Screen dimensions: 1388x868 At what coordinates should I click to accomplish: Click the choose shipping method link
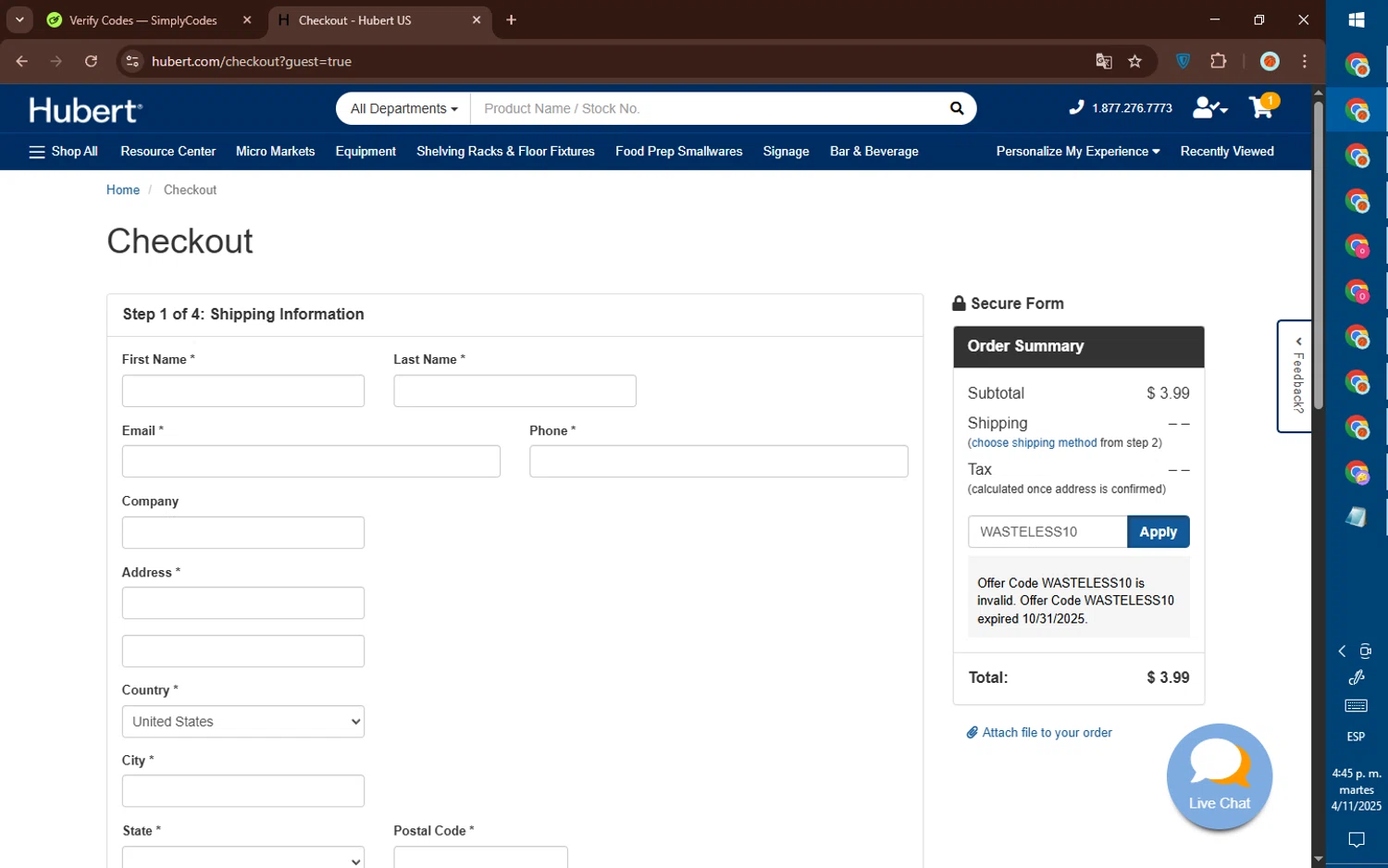(1034, 443)
